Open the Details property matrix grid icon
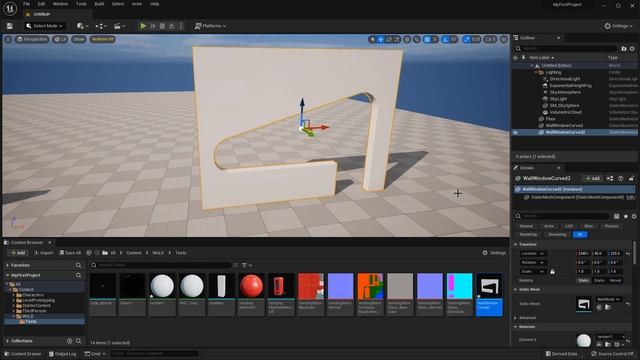640x360 pixels. pos(616,216)
